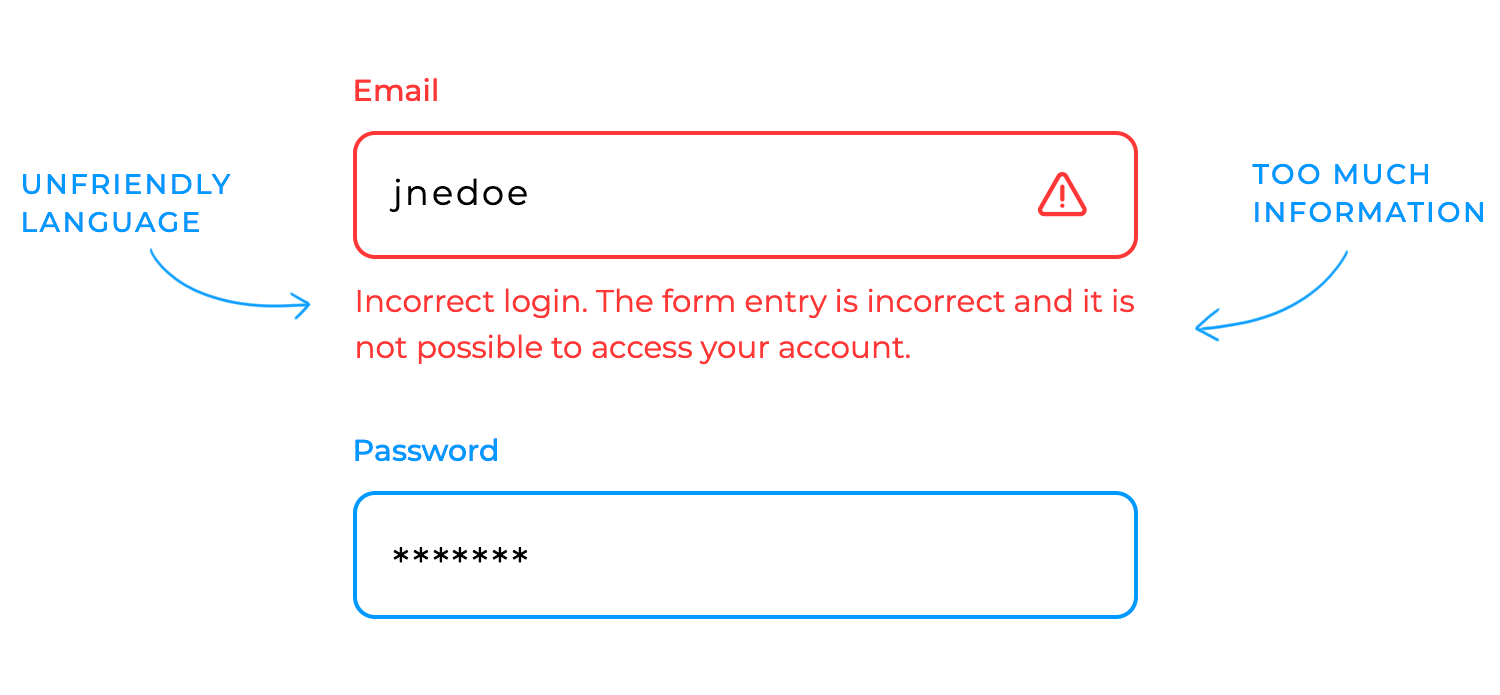Place cursor on the jnedoe text

point(460,193)
